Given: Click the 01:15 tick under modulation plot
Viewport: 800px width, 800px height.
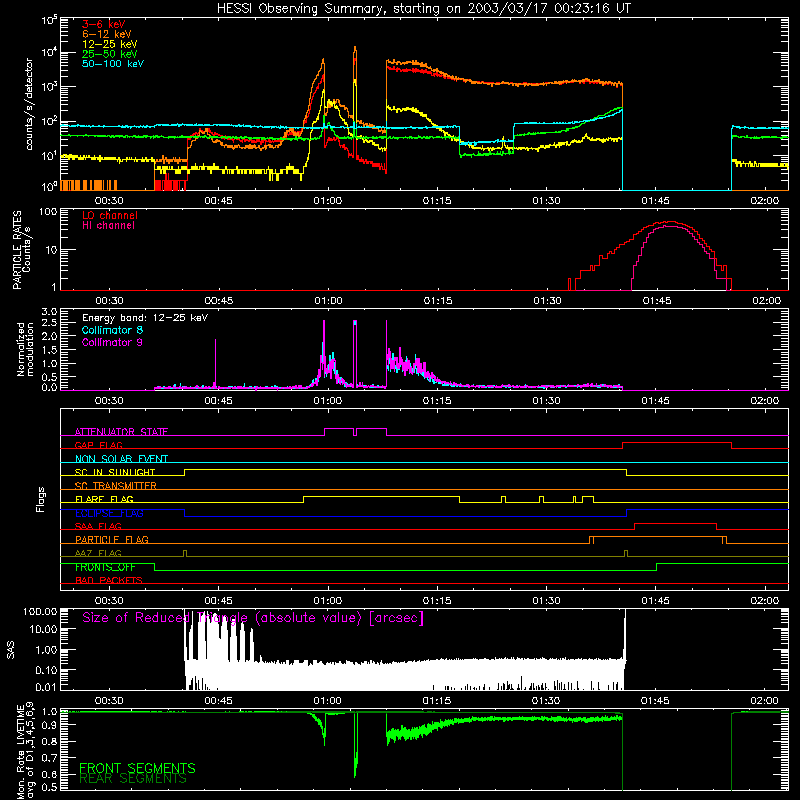Looking at the screenshot, I should coord(437,401).
